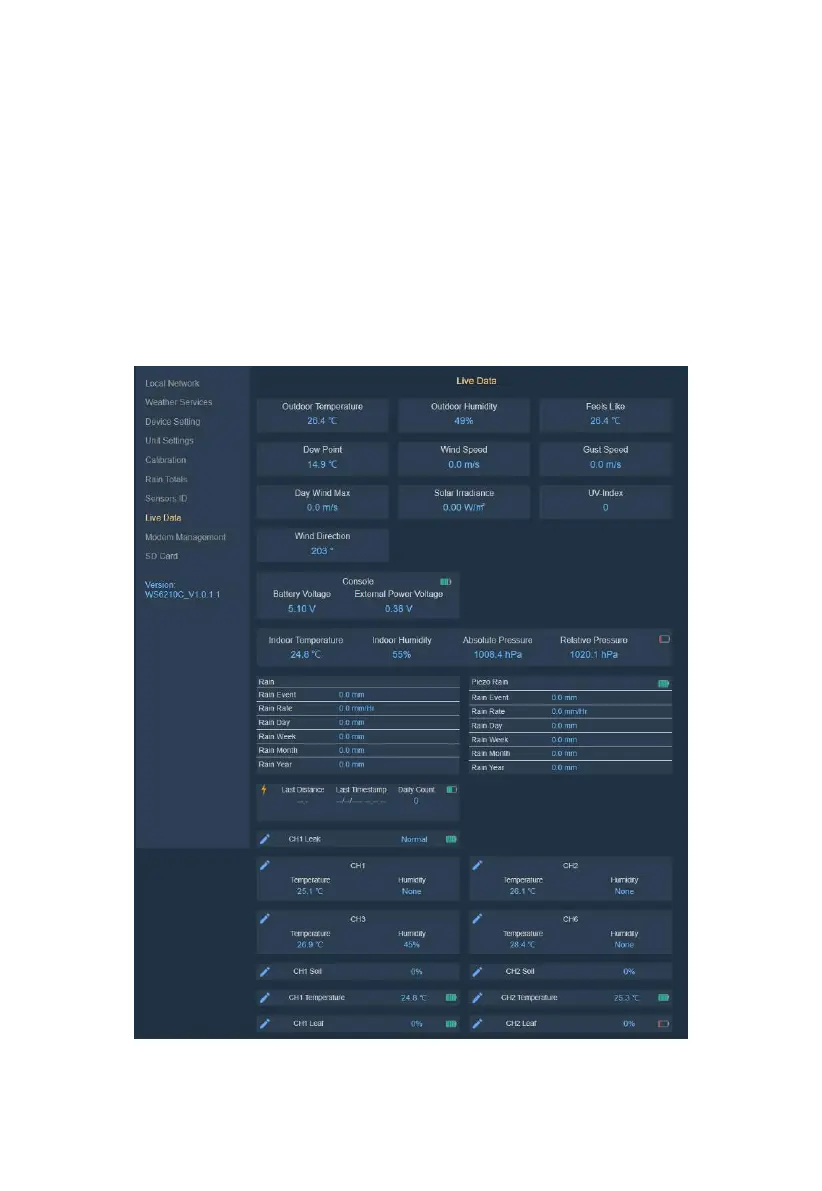Click the CH3 Humidity value 45%
The height and width of the screenshot is (1191, 822).
pos(412,945)
